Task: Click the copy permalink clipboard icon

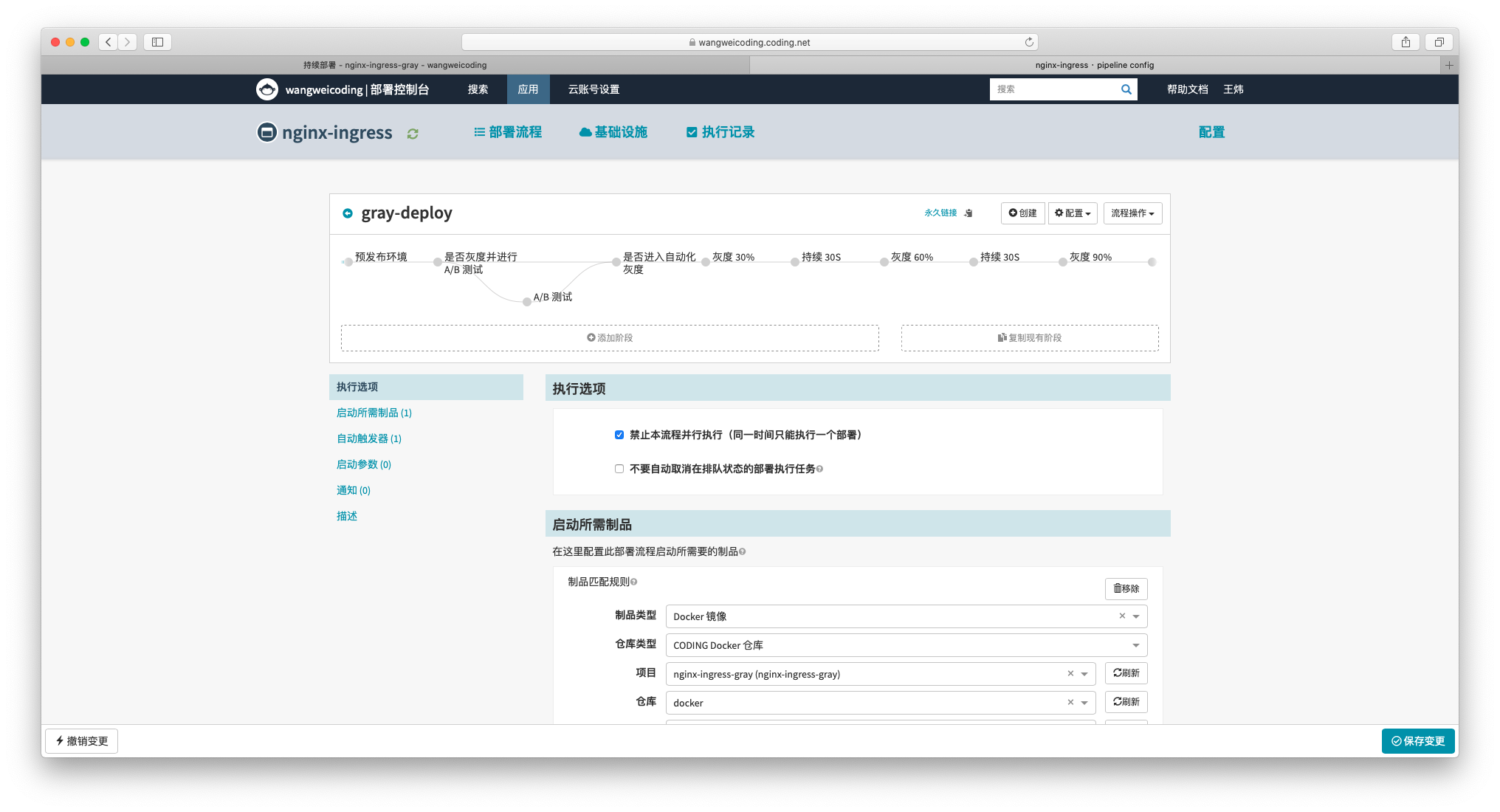Action: coord(969,213)
